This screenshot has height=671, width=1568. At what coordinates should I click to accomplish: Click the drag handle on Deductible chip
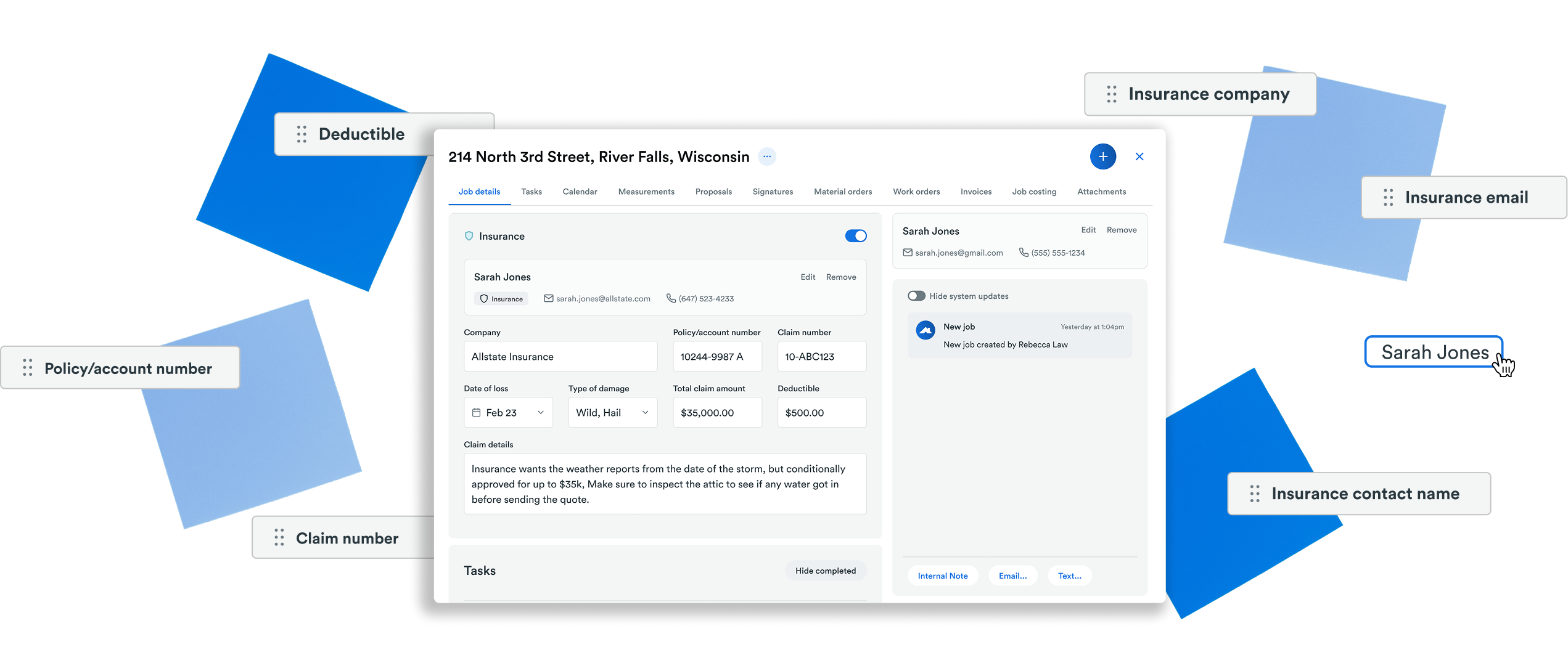[302, 134]
